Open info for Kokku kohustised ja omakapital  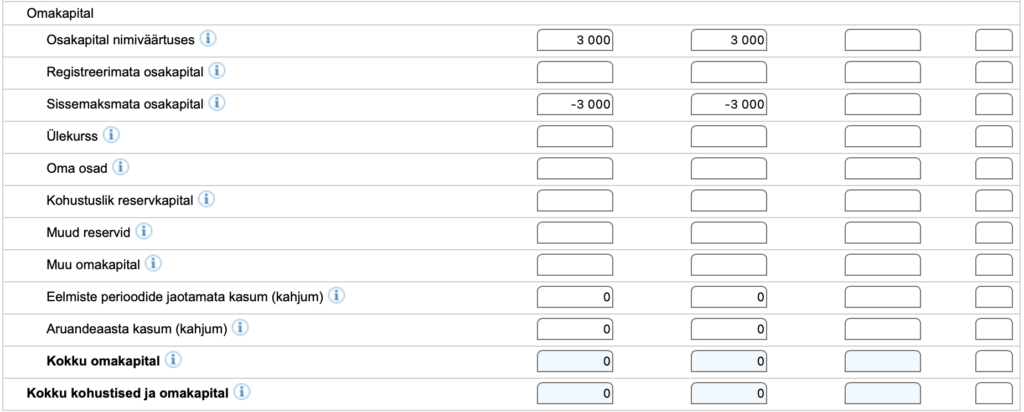[242, 392]
